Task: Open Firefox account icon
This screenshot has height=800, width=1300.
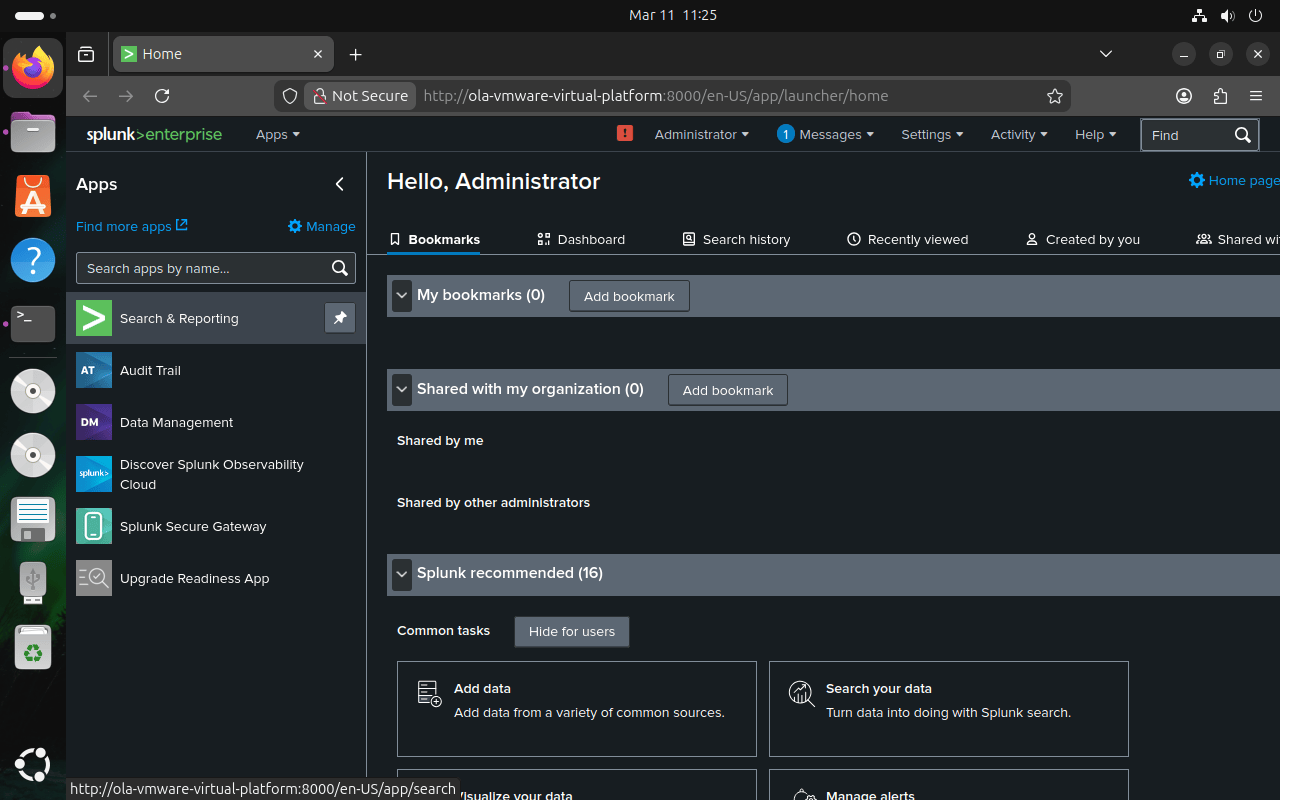Action: 1184,96
